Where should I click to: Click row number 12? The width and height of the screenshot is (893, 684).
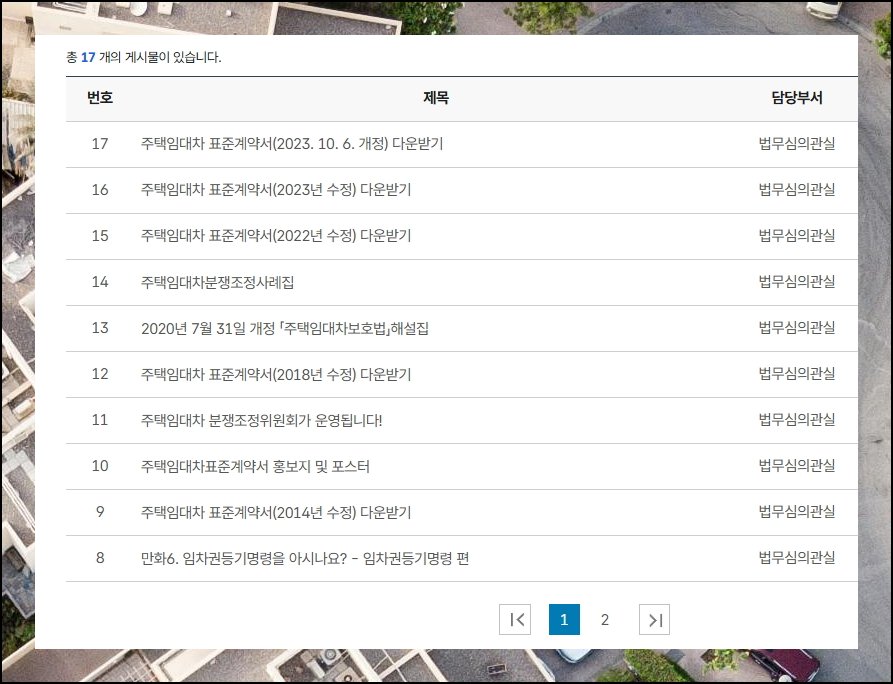coord(100,374)
